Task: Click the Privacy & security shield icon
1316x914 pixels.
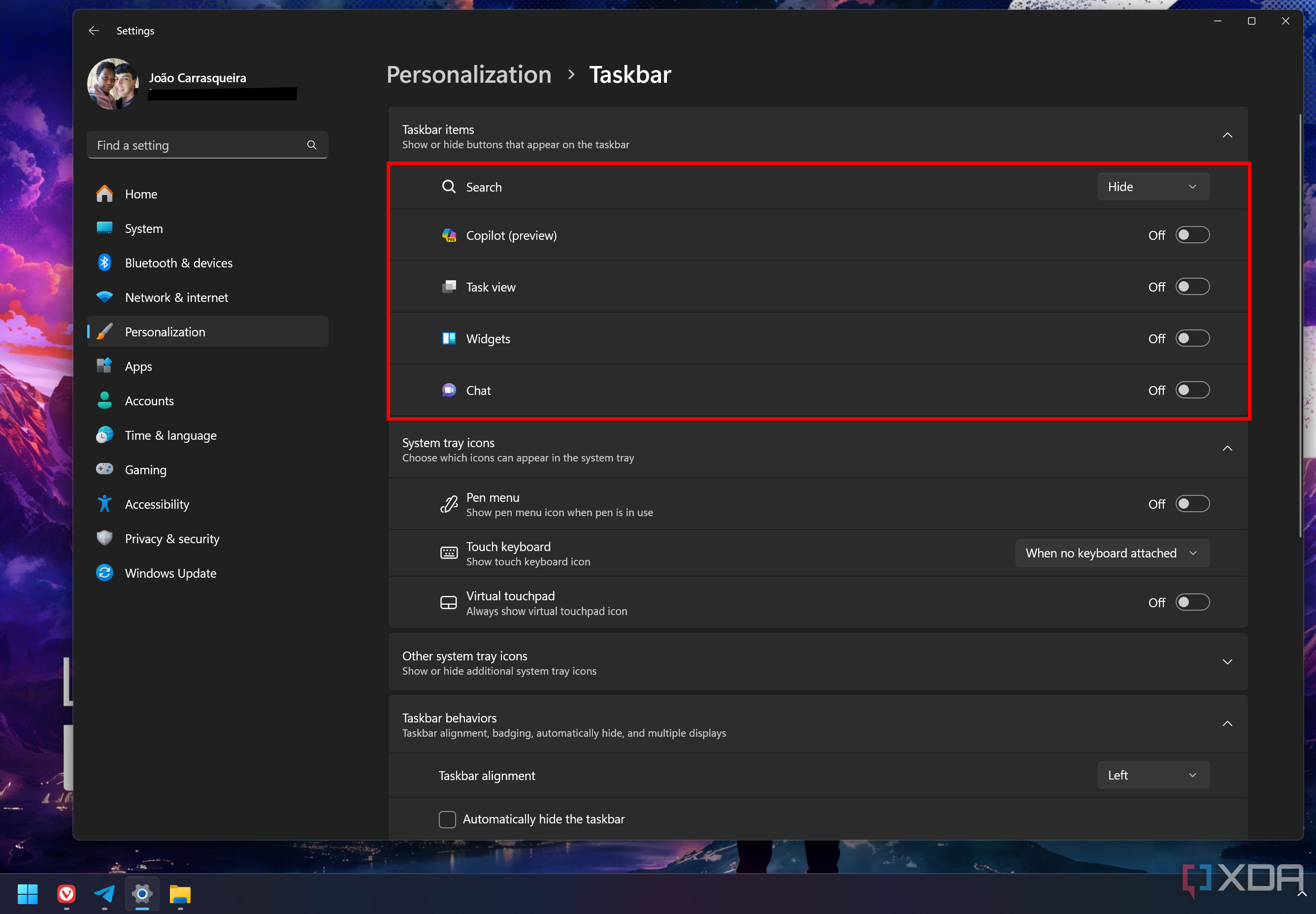Action: tap(104, 538)
